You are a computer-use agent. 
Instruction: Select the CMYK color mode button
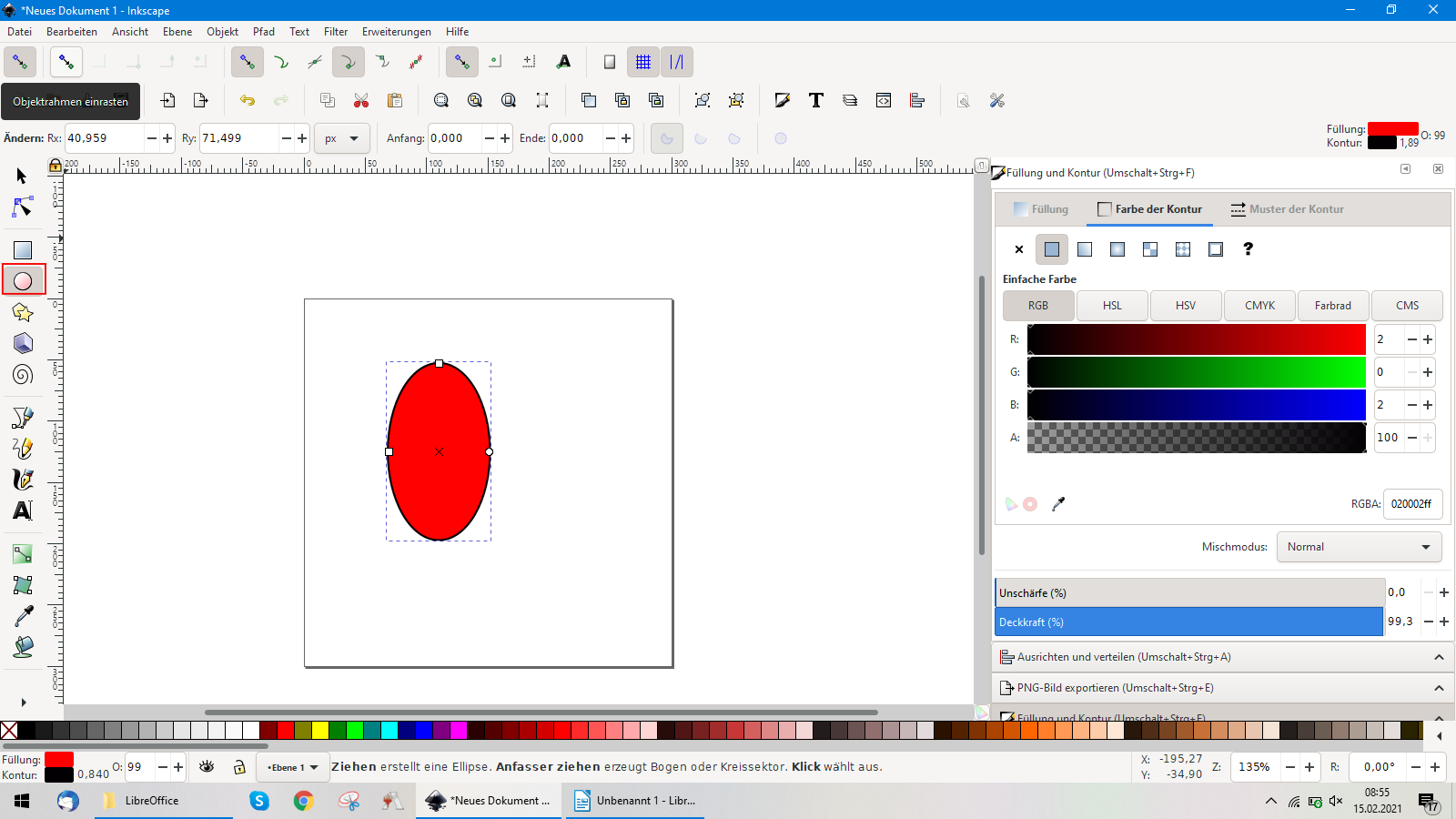point(1259,306)
